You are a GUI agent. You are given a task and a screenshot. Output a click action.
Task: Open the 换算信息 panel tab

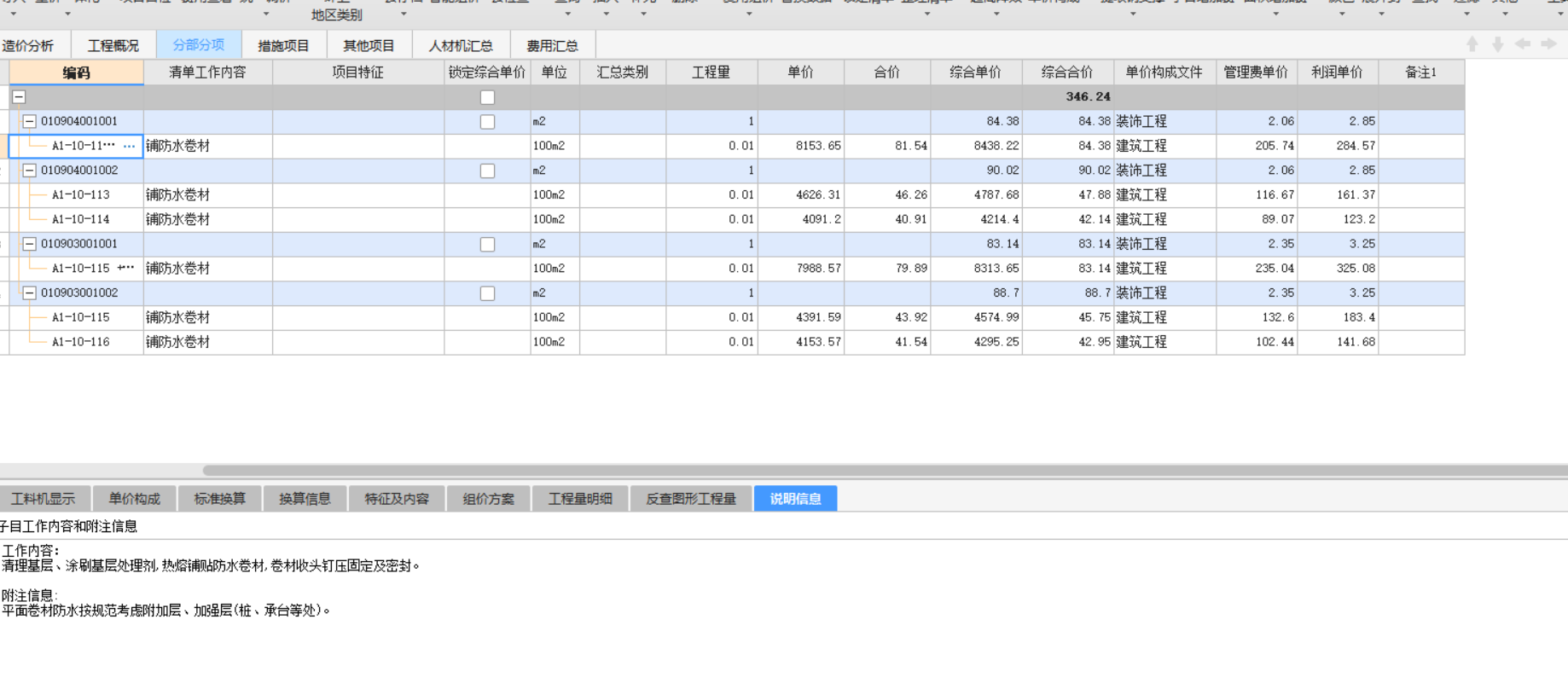[x=305, y=499]
